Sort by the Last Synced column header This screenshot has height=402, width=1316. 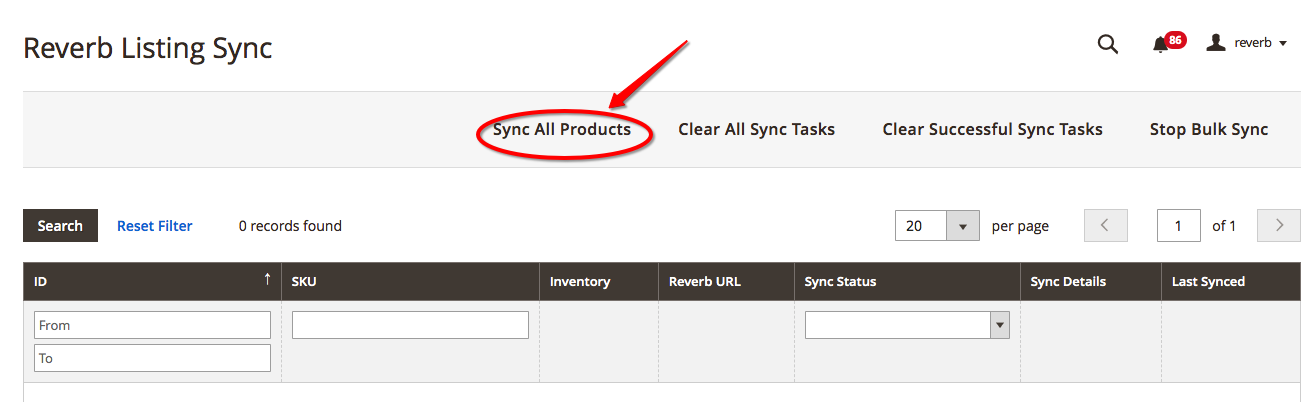coord(1208,282)
